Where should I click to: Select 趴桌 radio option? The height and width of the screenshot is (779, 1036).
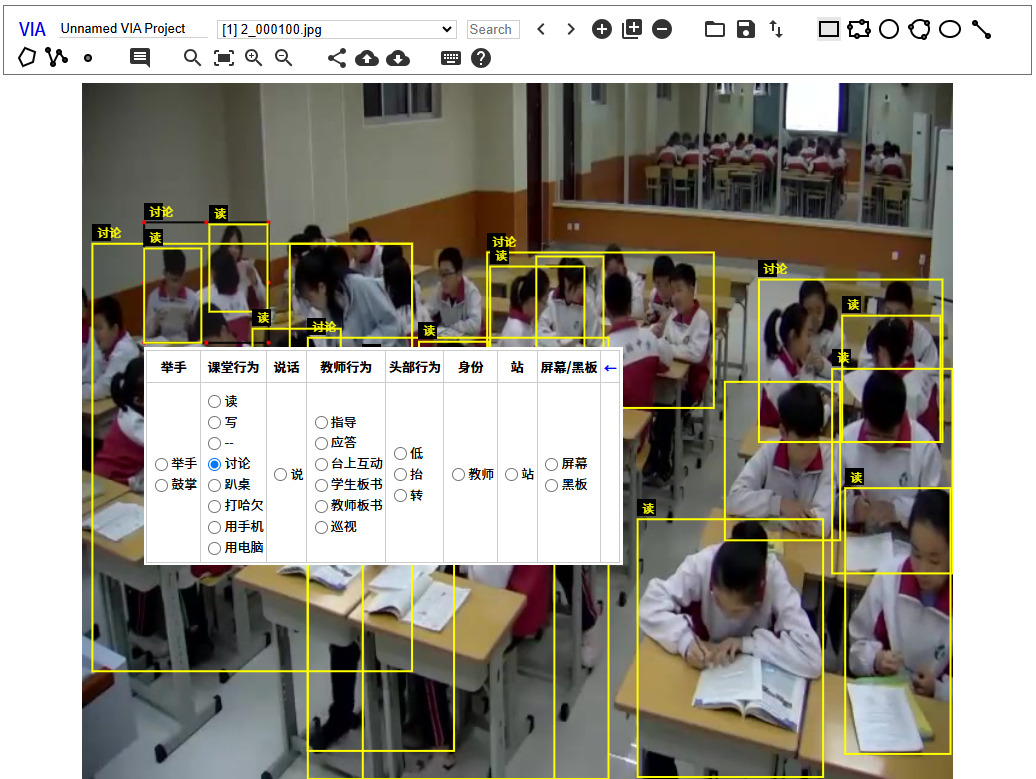point(214,485)
